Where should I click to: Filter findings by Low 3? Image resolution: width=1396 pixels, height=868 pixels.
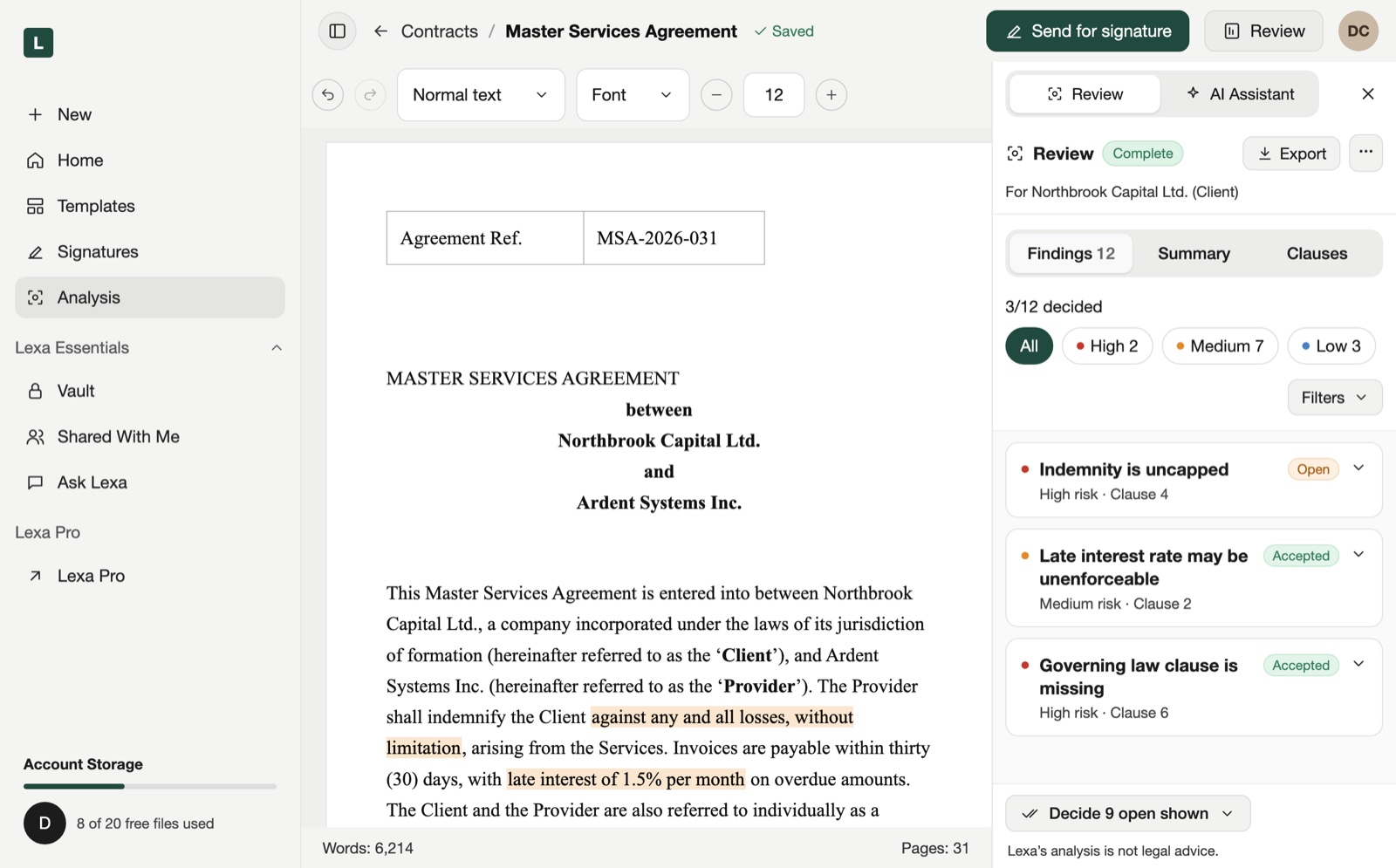pyautogui.click(x=1331, y=346)
